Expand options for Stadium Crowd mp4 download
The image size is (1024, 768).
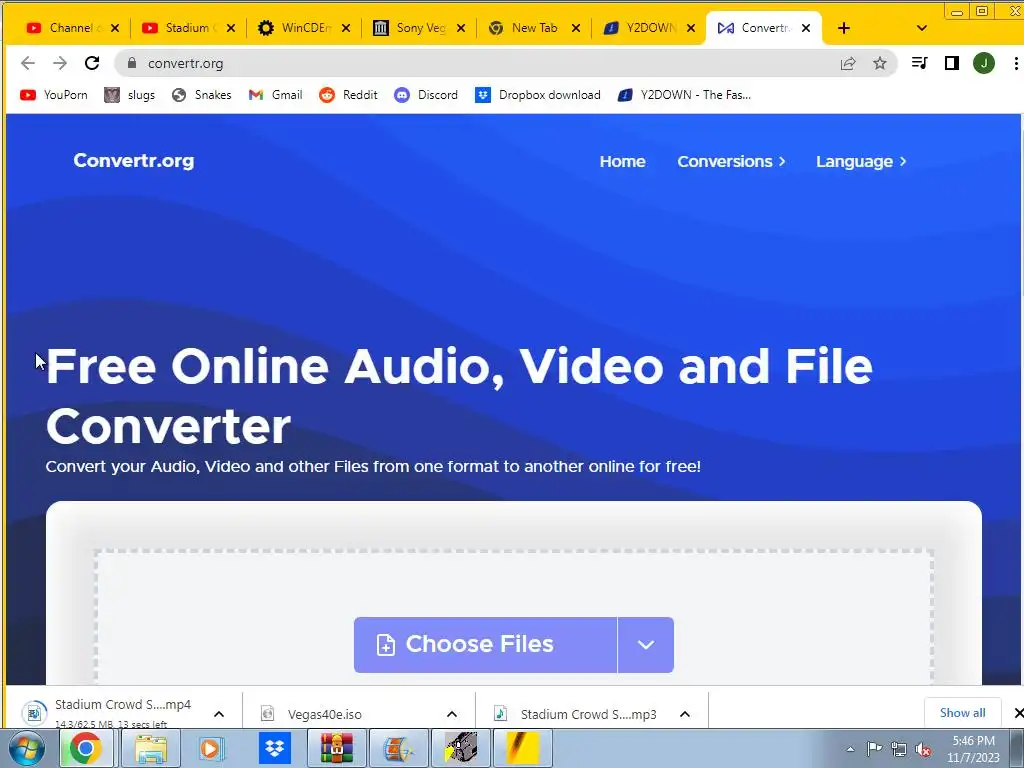pyautogui.click(x=219, y=714)
